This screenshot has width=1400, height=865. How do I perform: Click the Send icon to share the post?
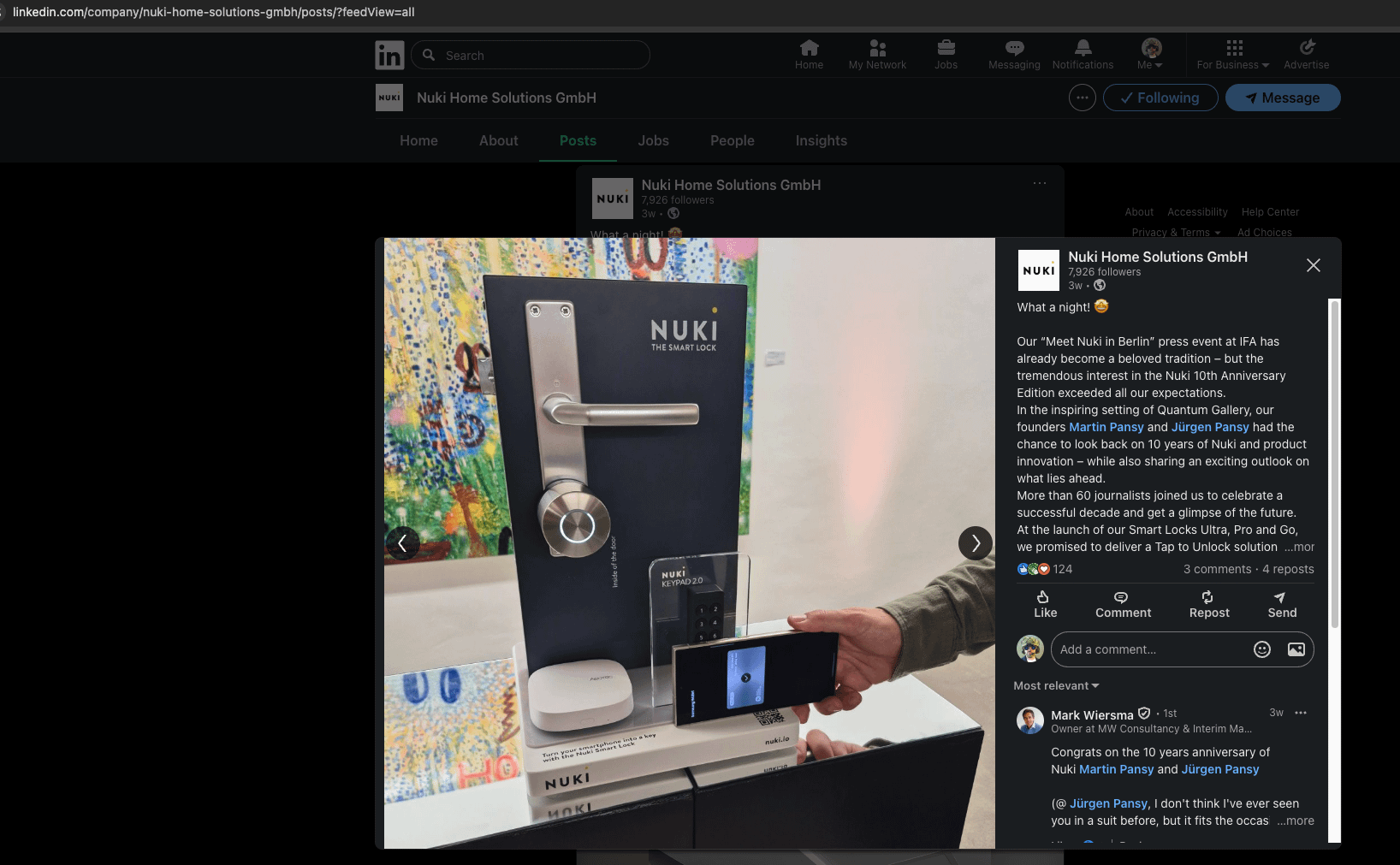click(x=1281, y=605)
